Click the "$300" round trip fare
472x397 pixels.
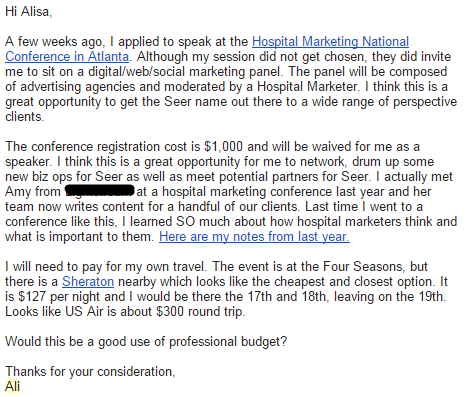click(170, 312)
